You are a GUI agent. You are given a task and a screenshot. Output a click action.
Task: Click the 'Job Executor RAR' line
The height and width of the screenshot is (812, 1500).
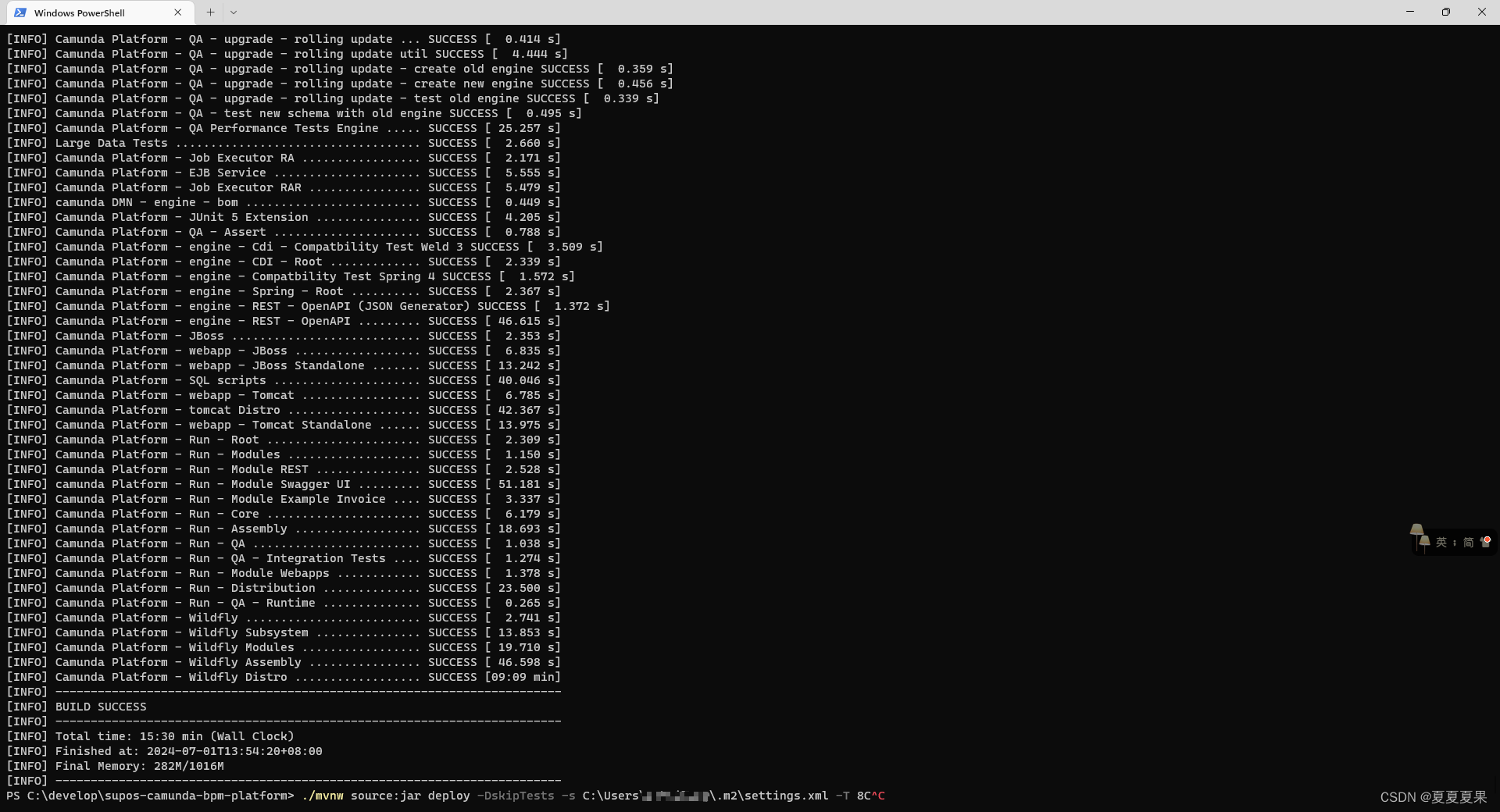(284, 187)
